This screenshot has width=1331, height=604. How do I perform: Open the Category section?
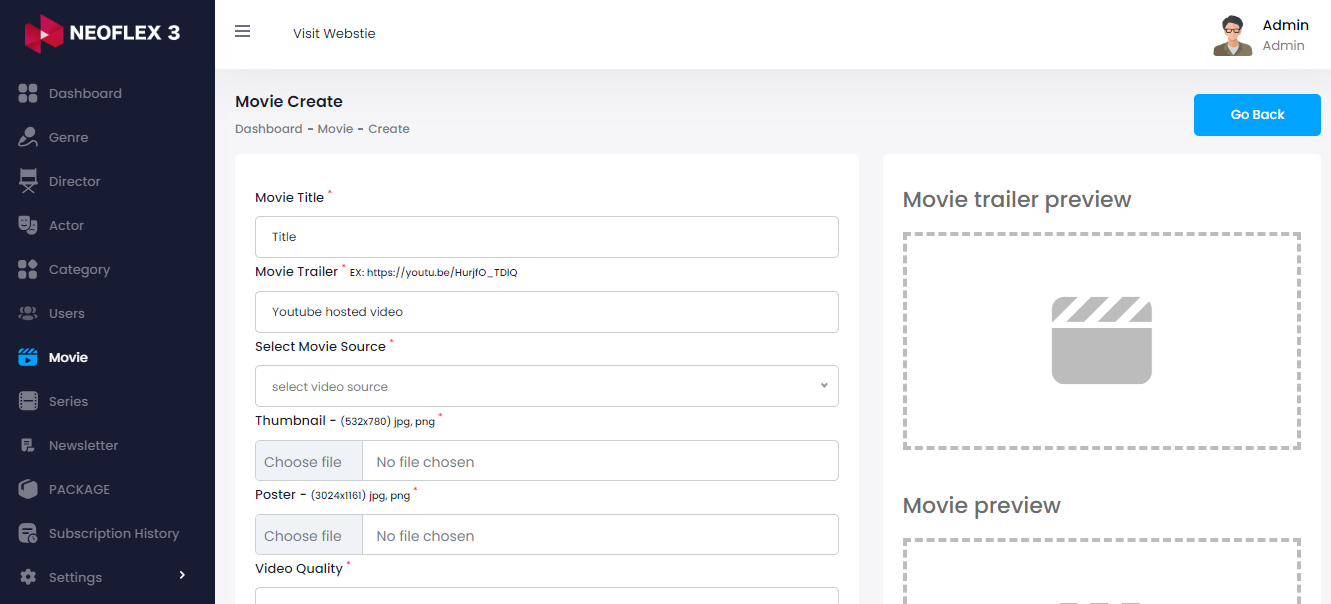[28, 269]
